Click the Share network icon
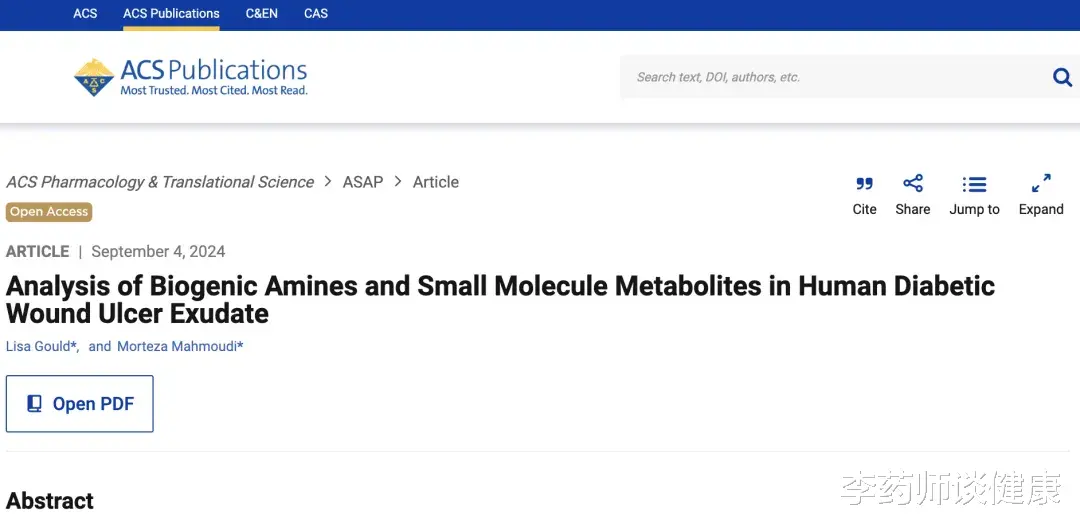 (913, 183)
